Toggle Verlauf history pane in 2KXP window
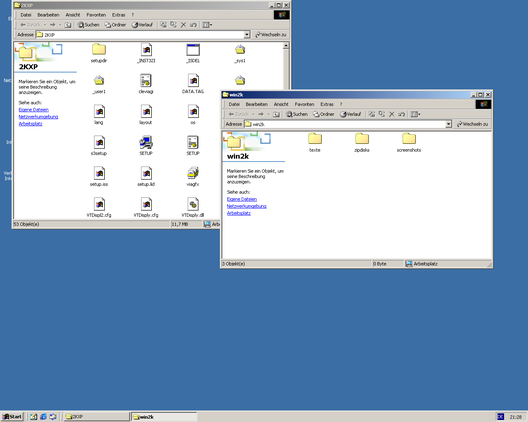This screenshot has width=528, height=422. 142,25
